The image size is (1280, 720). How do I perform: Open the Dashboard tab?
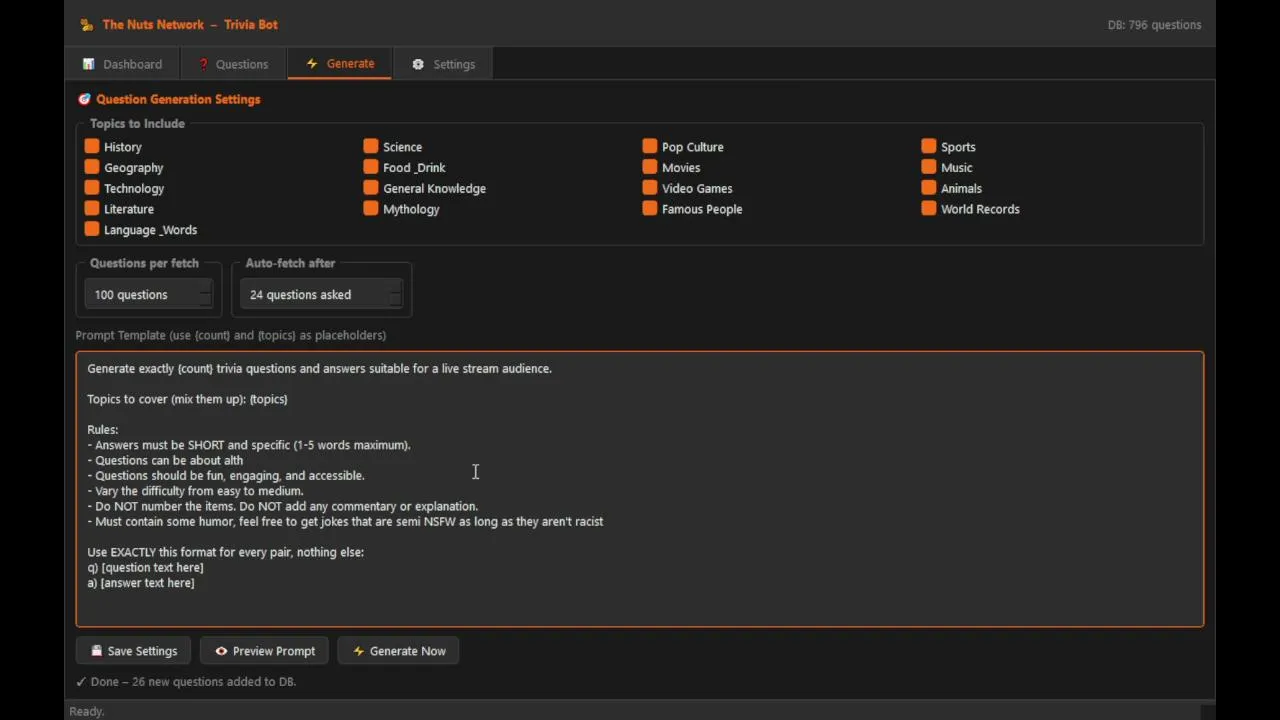click(x=123, y=64)
